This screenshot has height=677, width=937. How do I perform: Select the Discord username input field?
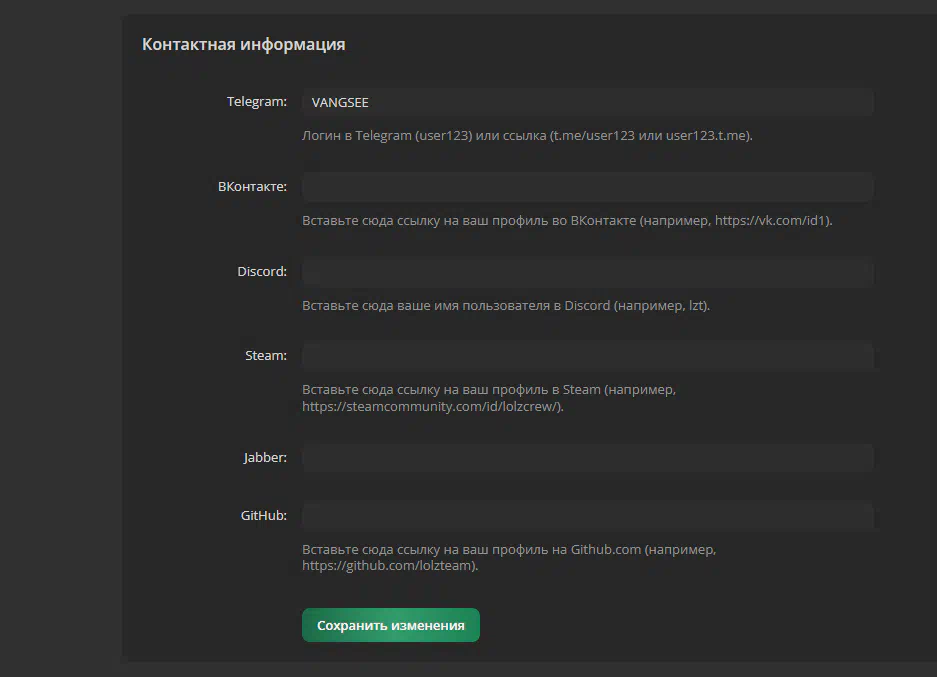[x=587, y=272]
